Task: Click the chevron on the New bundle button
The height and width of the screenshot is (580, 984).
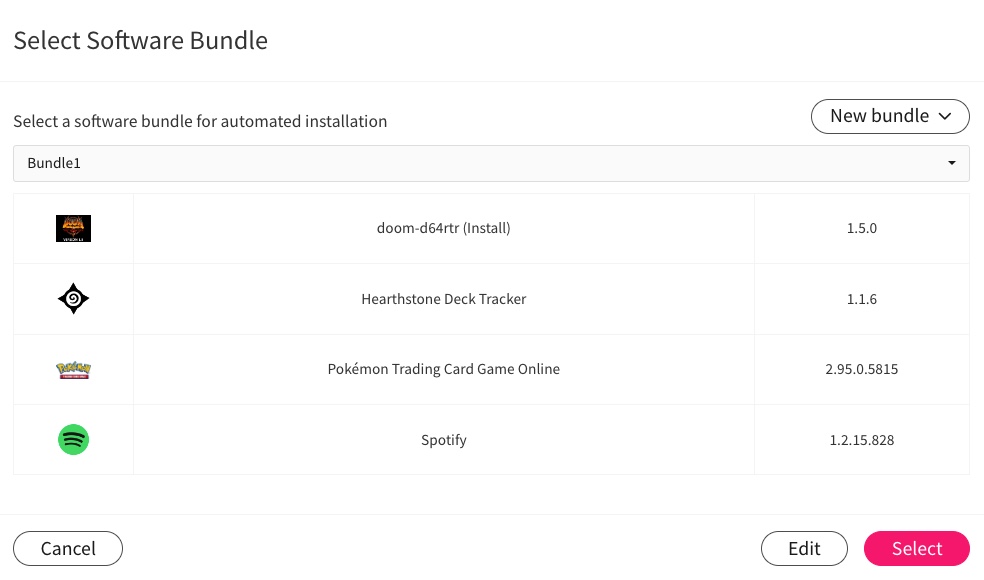Action: pos(944,116)
